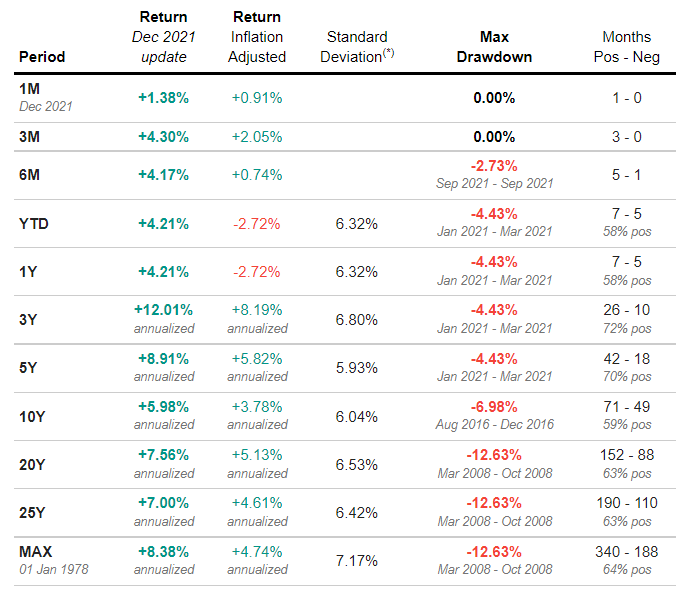Select the YTD period row label

point(34,224)
